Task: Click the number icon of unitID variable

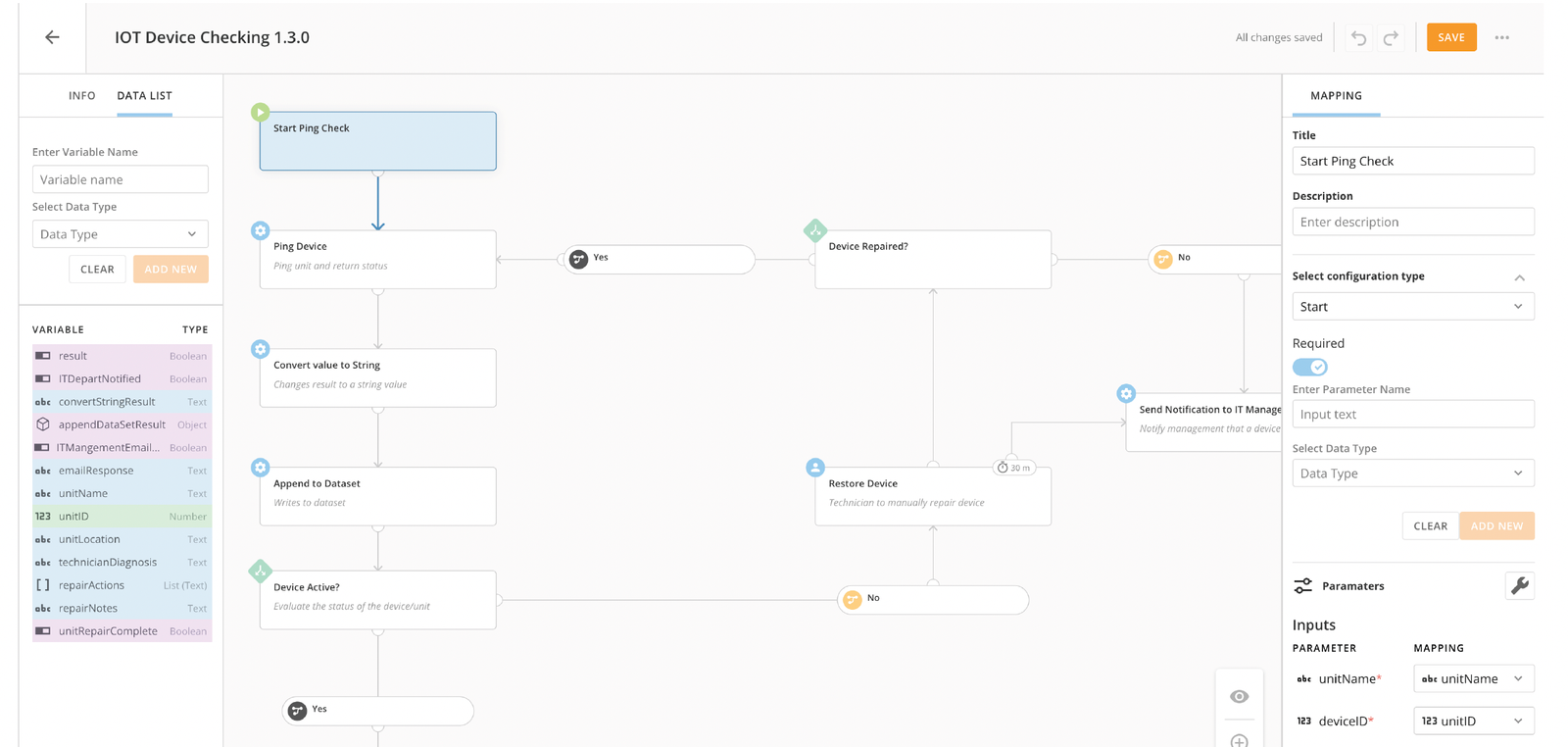Action: (43, 517)
